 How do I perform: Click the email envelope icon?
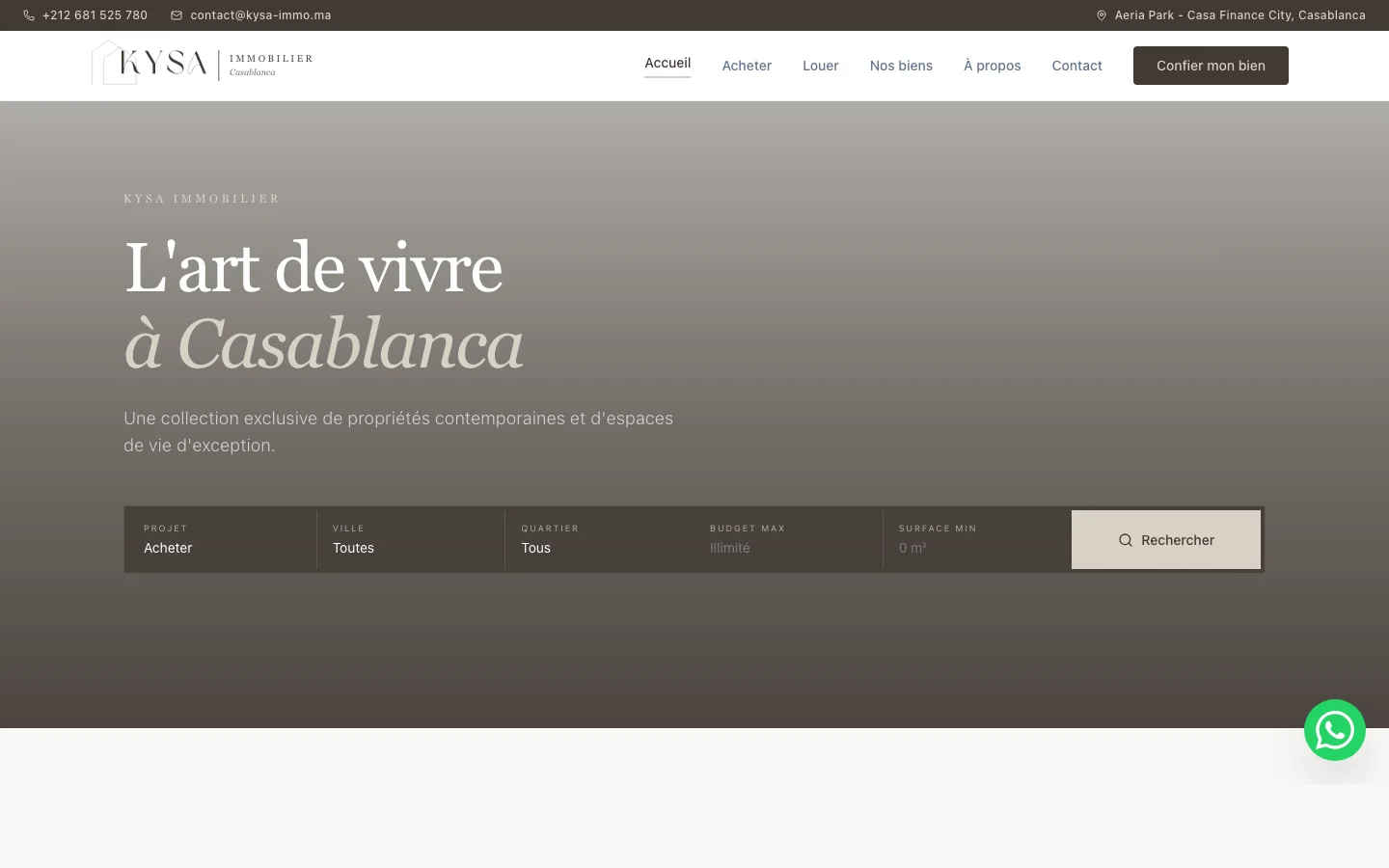pos(176,14)
